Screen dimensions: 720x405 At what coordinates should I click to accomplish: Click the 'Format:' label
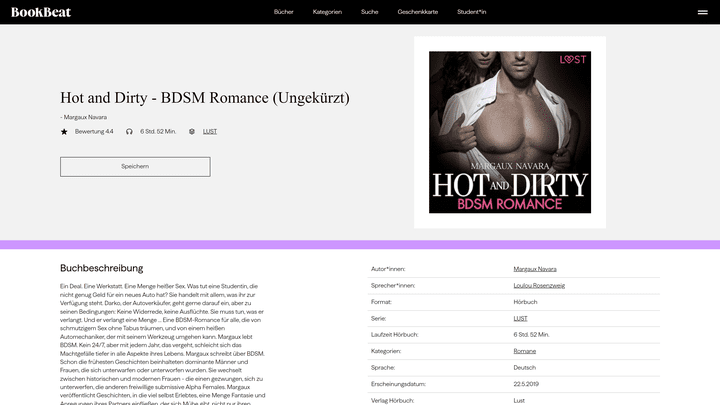click(x=381, y=302)
